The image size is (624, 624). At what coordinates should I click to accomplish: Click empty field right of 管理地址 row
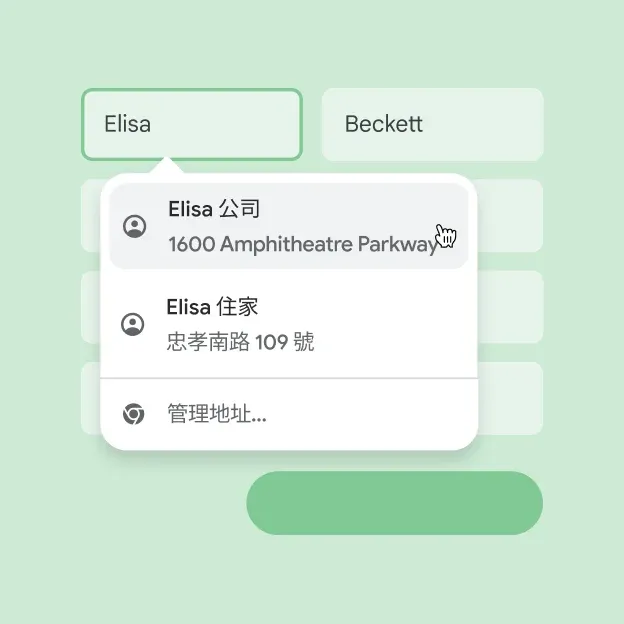[511, 398]
